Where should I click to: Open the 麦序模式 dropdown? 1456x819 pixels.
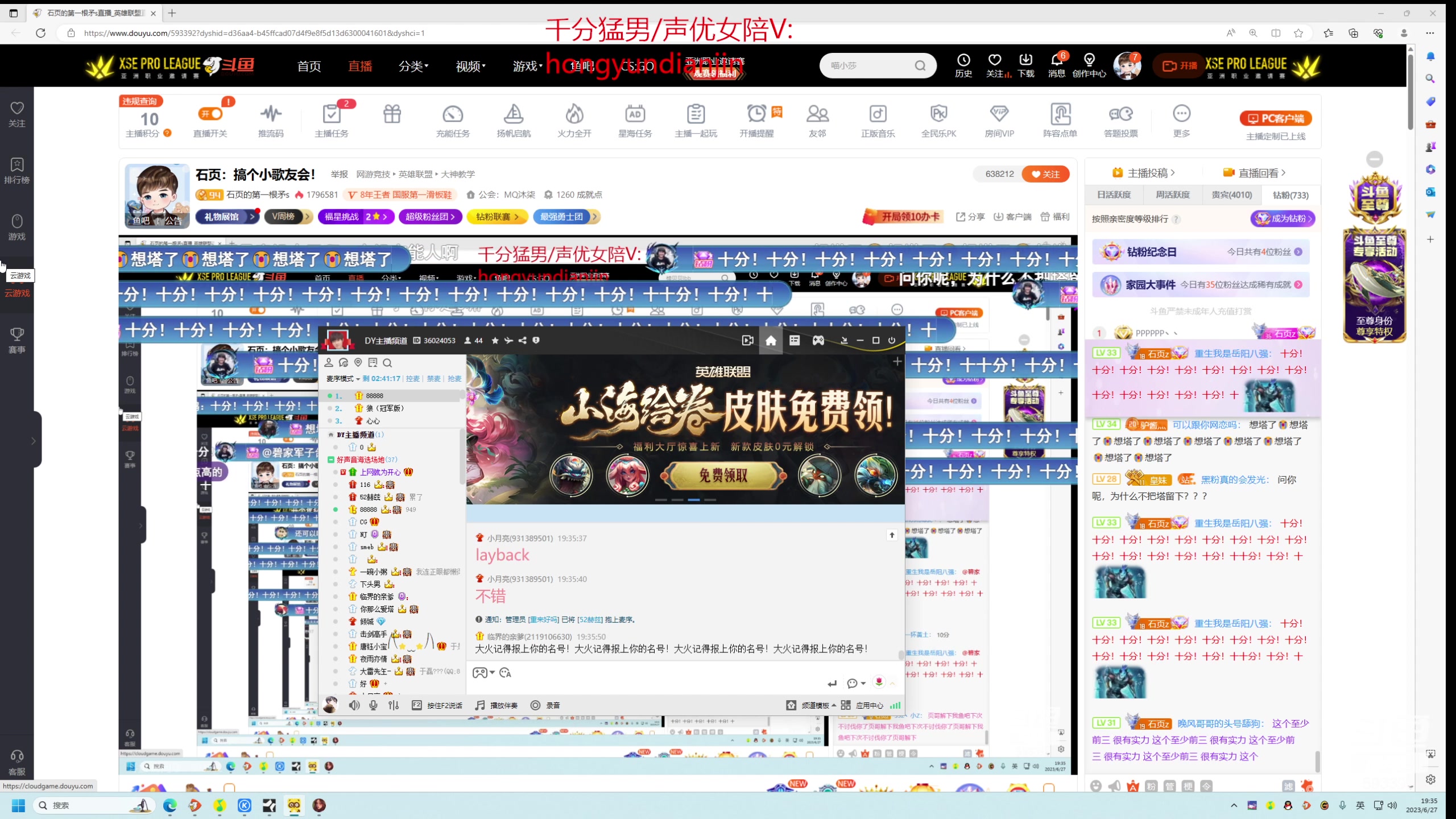pyautogui.click(x=342, y=379)
